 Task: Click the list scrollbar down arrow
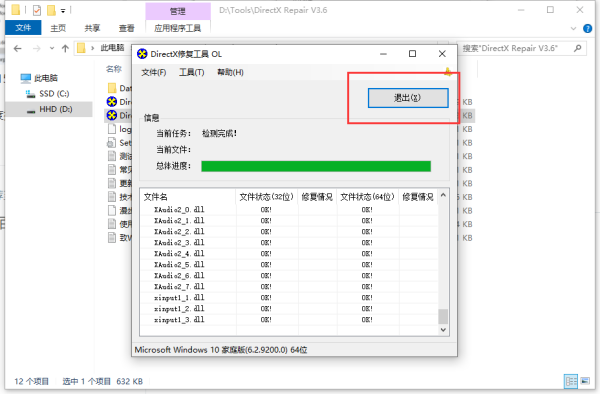[443, 330]
